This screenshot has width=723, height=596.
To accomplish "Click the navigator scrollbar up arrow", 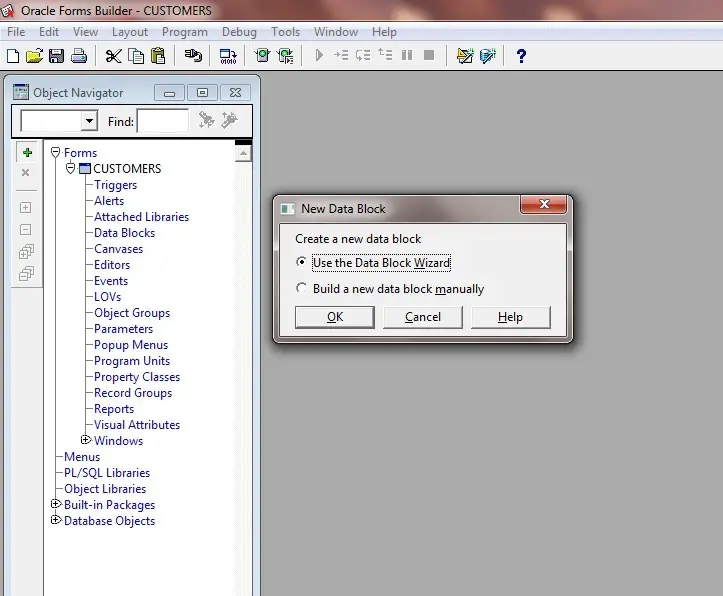I will pyautogui.click(x=243, y=153).
